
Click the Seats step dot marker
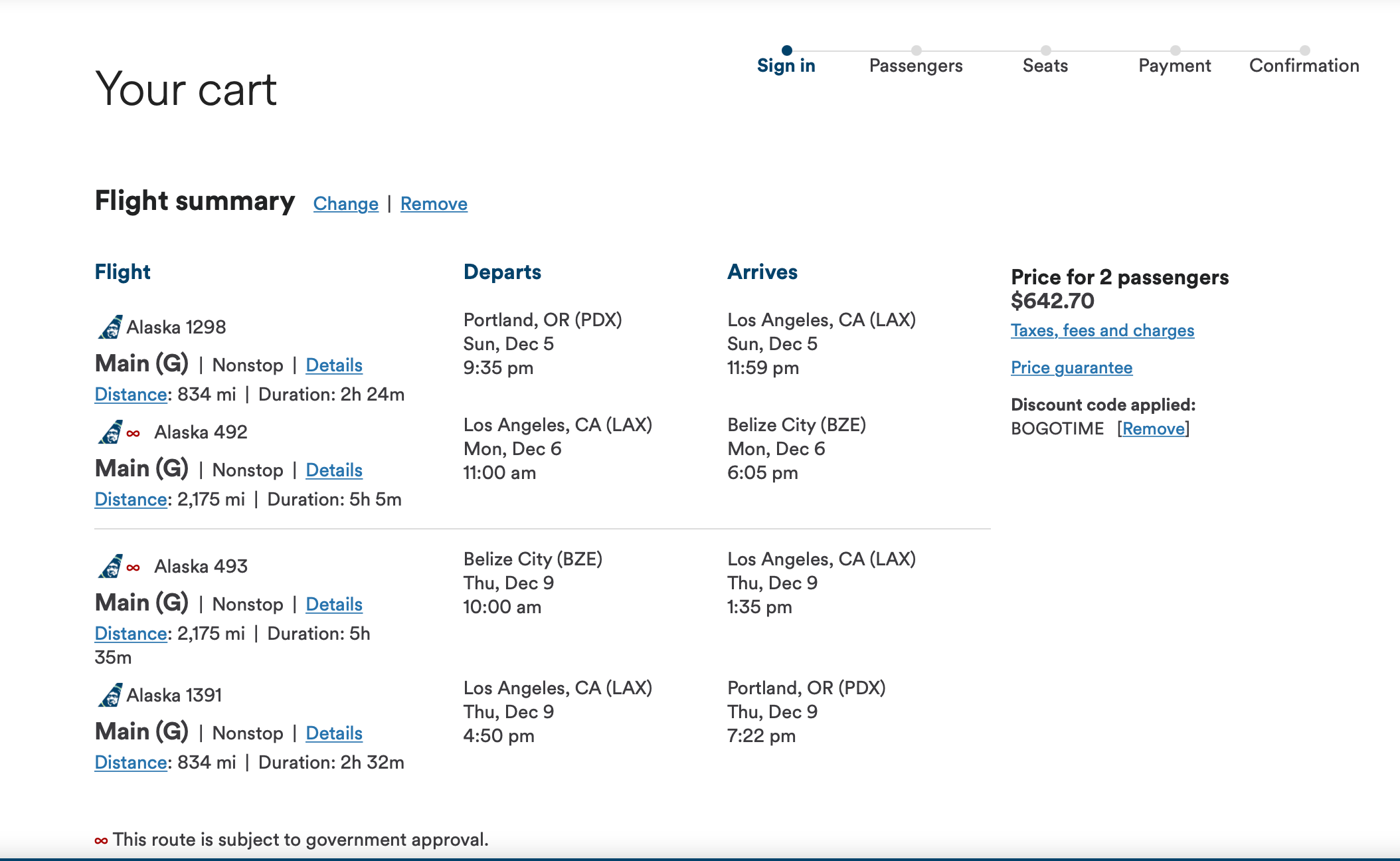pyautogui.click(x=1046, y=50)
